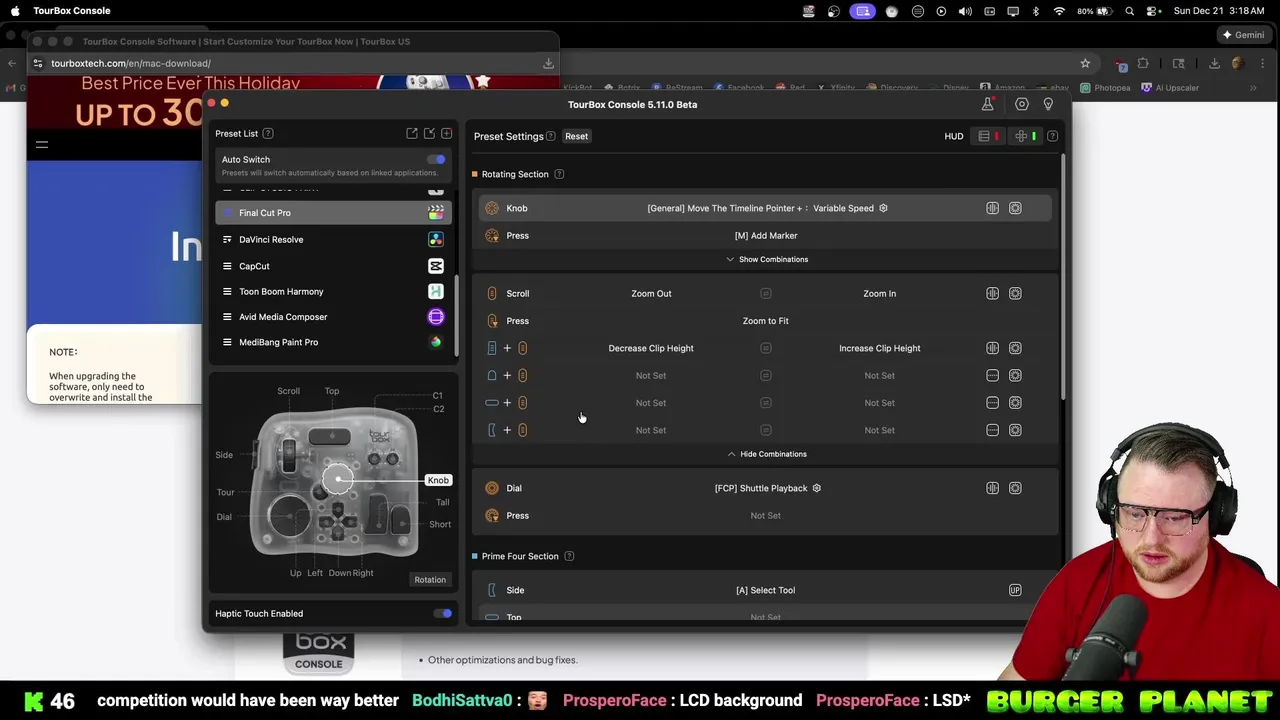
Task: Open the beaker lab icon in TourBox title bar
Action: (987, 104)
